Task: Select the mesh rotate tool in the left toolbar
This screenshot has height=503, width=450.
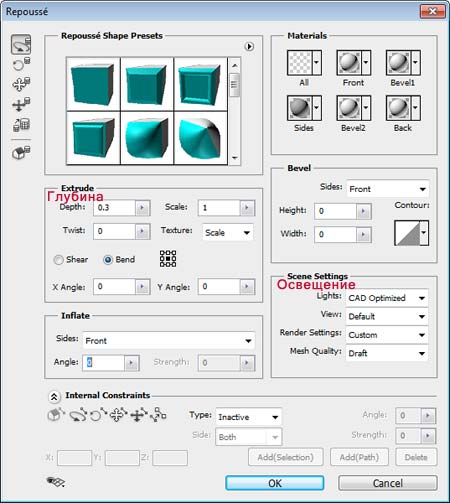Action: tap(21, 44)
